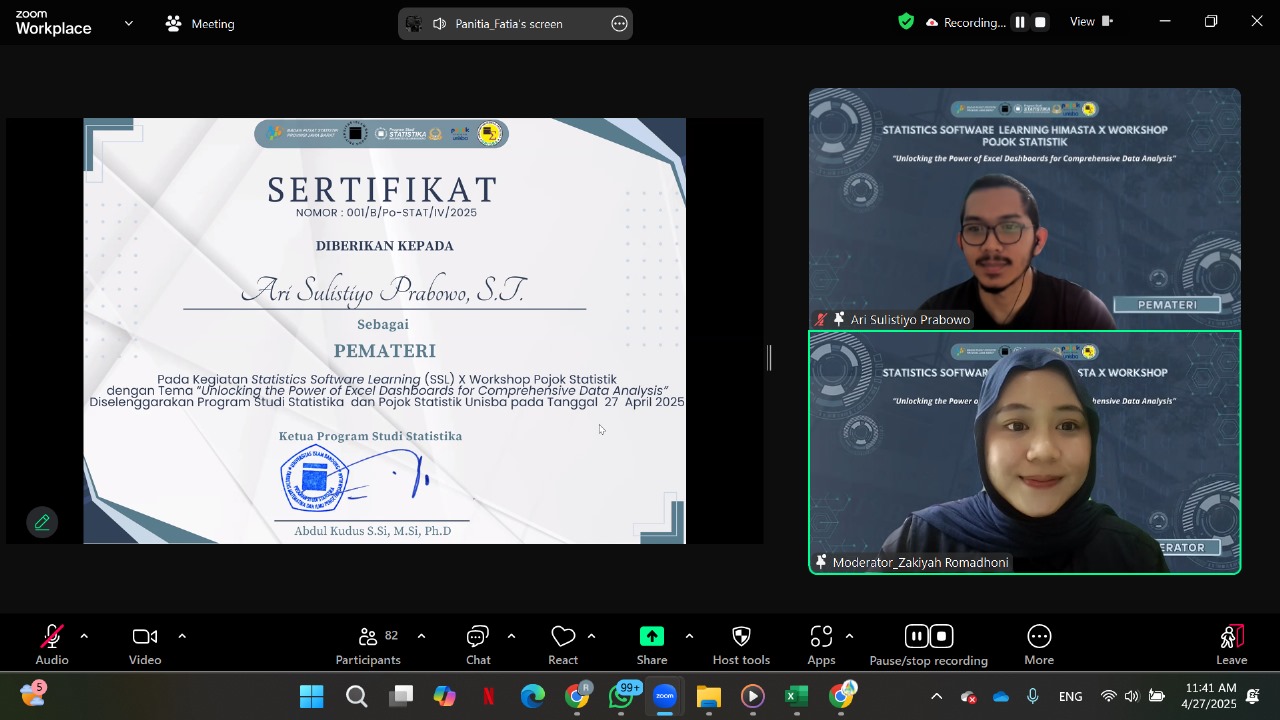The image size is (1280, 720).
Task: Open taskbar Search
Action: tap(357, 696)
